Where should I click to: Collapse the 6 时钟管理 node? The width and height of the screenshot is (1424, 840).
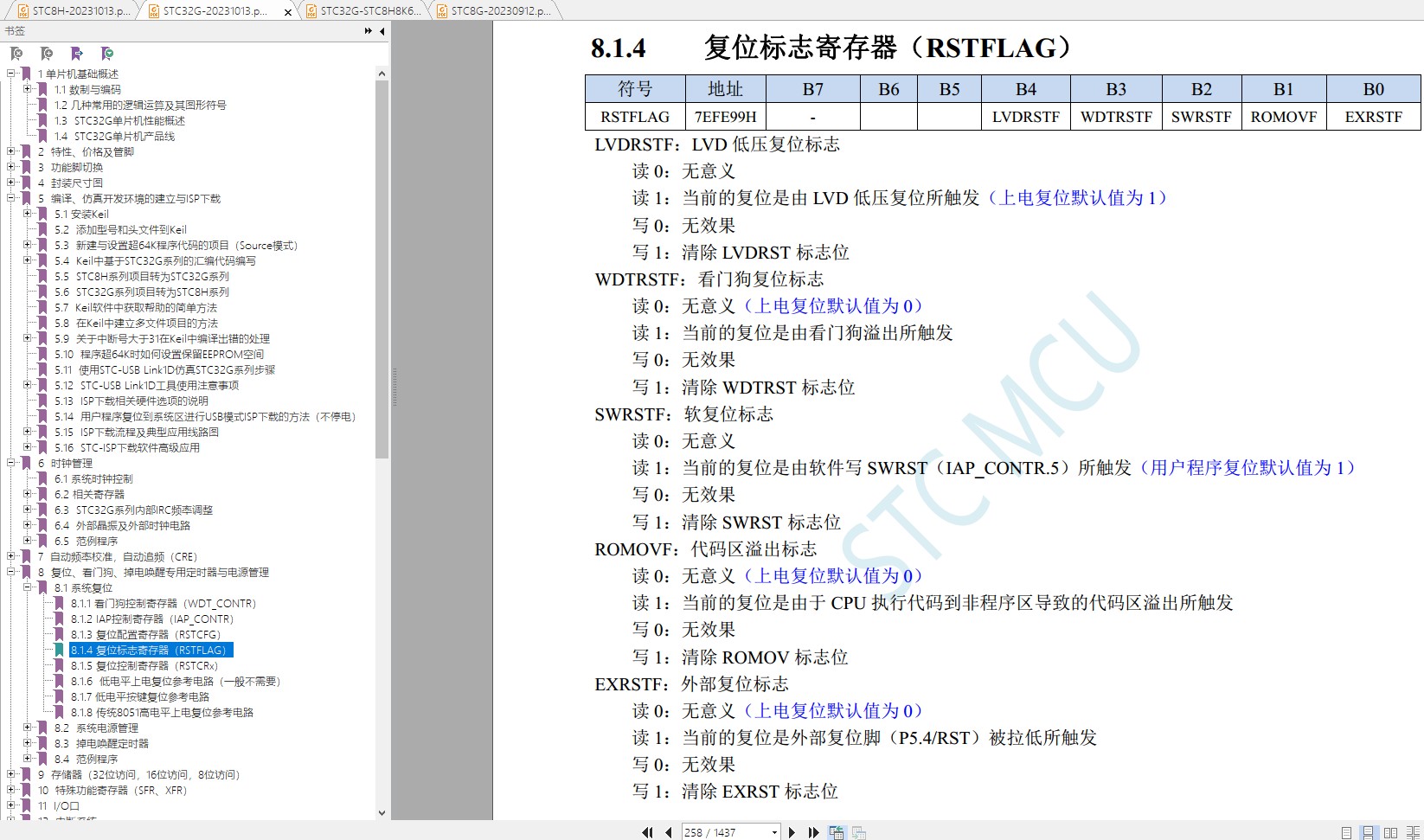click(11, 463)
